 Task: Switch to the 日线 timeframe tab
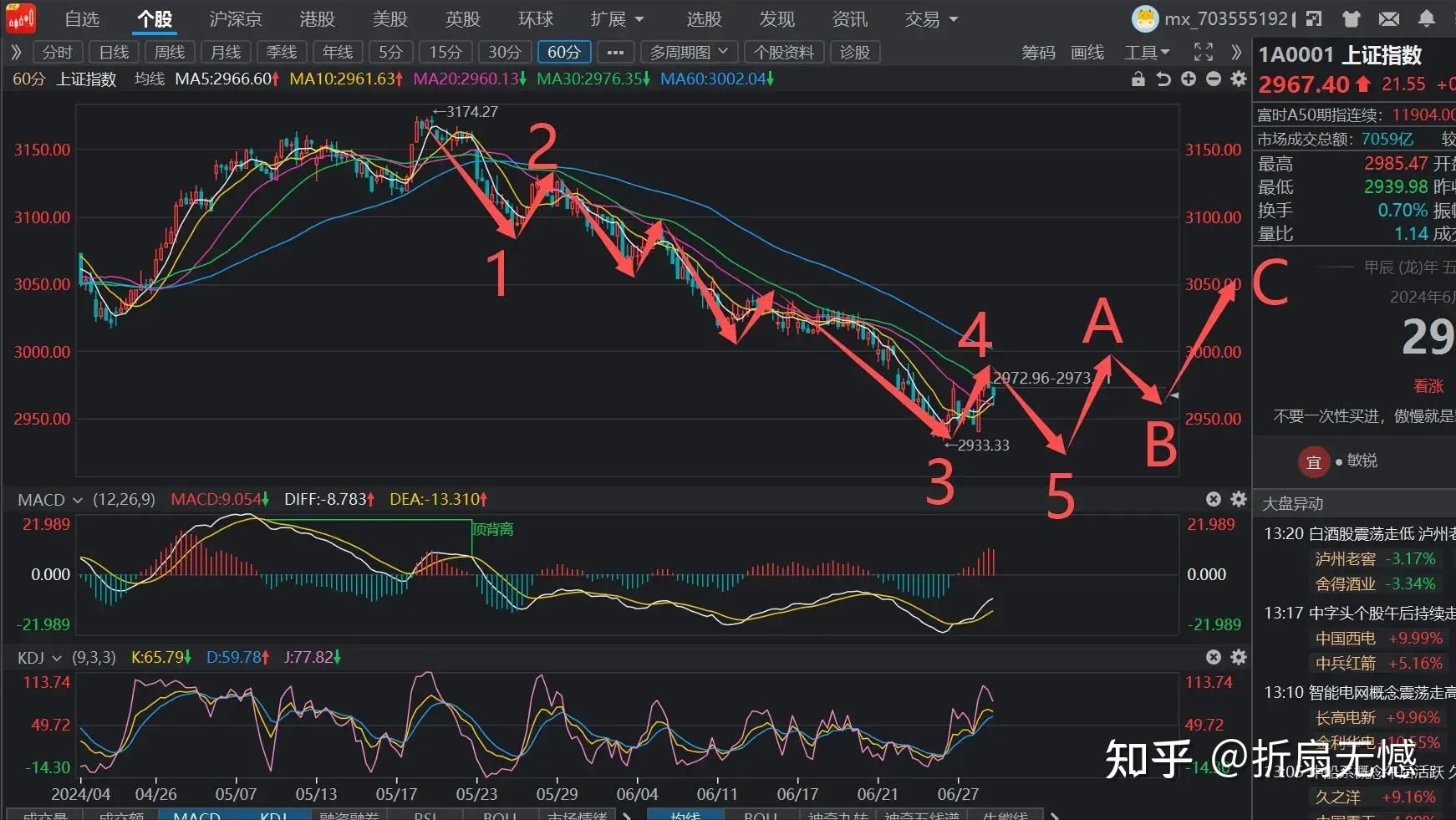coord(114,52)
